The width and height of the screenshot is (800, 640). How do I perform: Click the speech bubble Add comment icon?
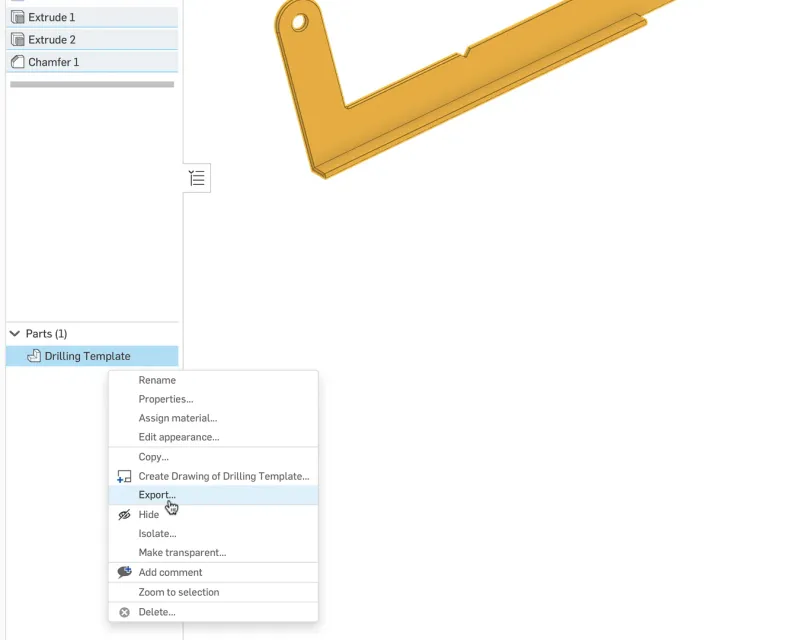coord(124,572)
